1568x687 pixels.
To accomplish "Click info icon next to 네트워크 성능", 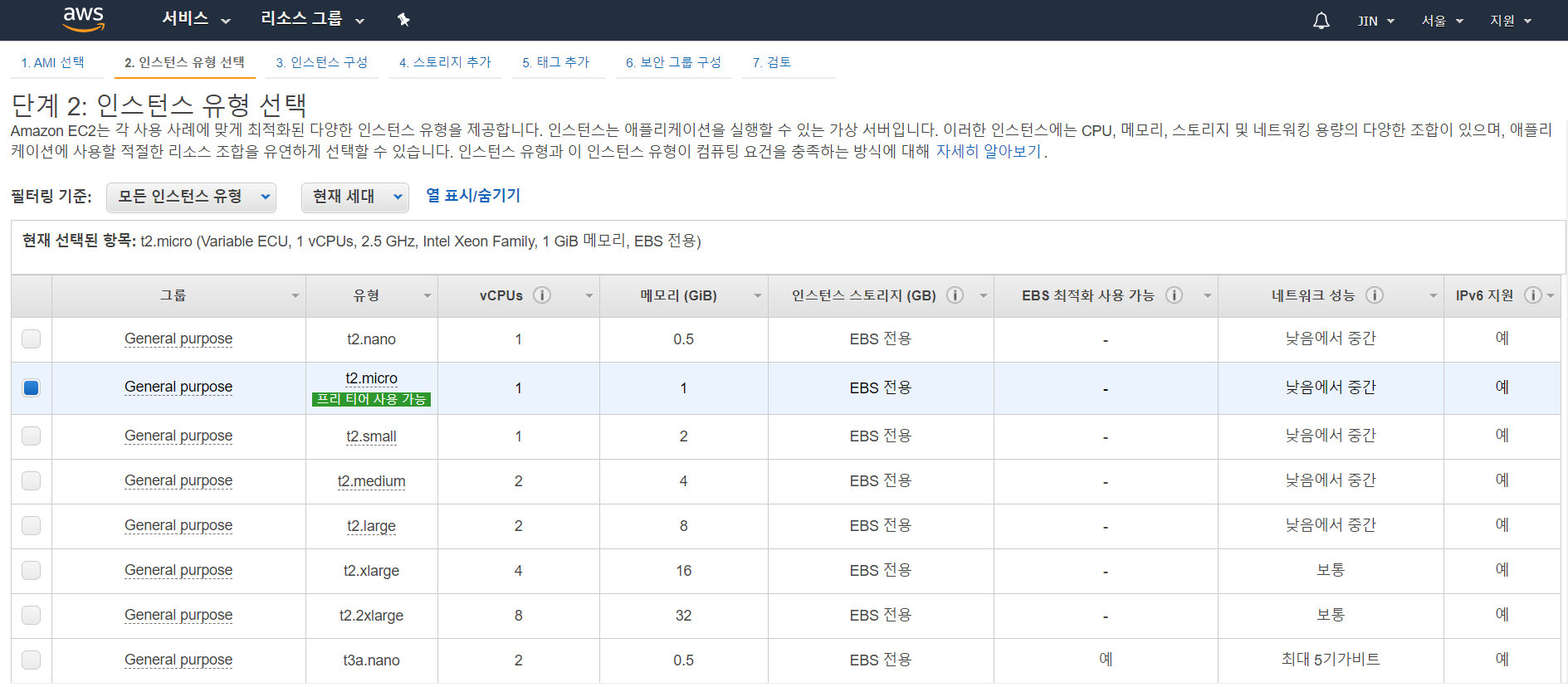I will pos(1375,295).
